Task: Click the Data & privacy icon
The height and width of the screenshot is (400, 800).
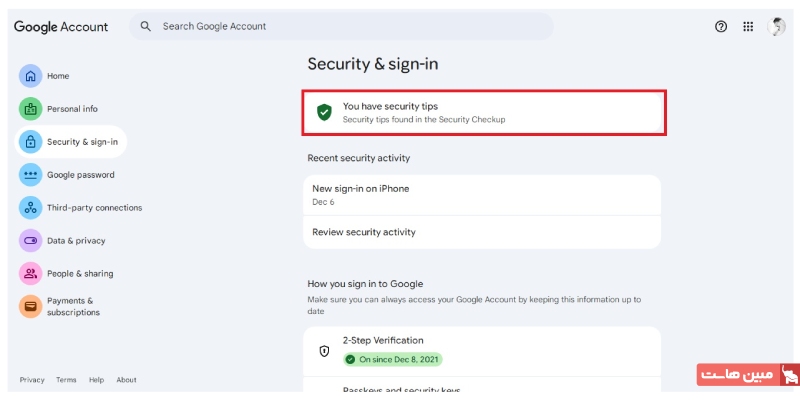Action: coord(31,241)
